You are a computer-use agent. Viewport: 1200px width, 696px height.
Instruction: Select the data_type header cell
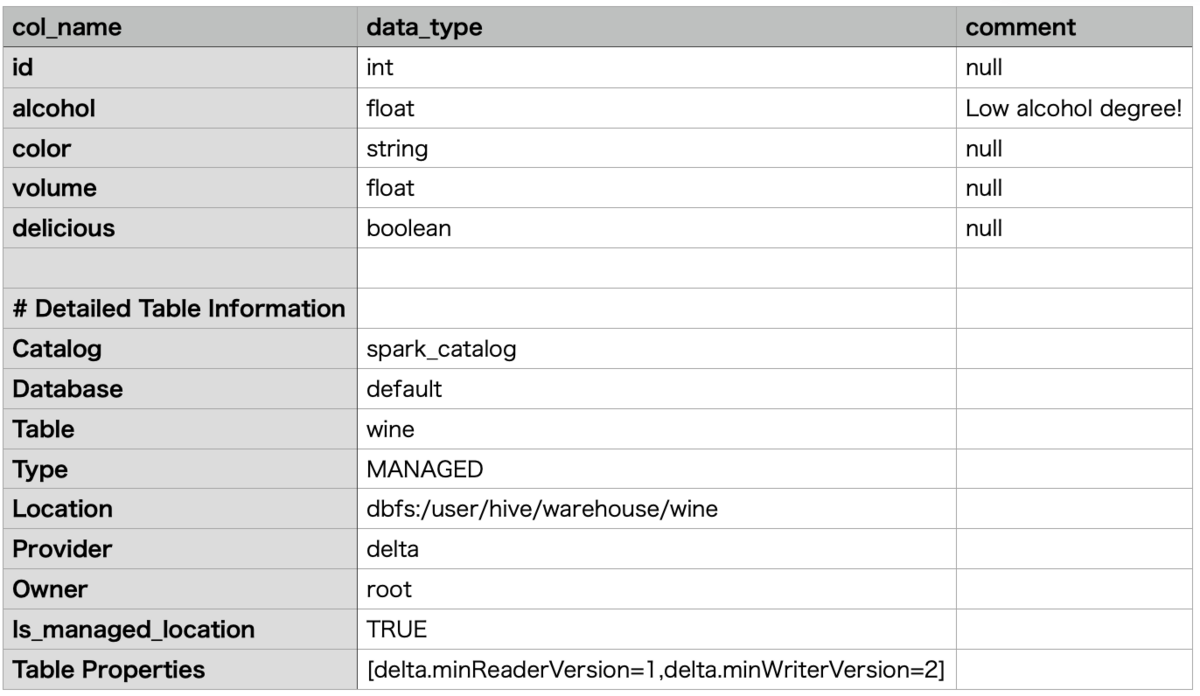(x=656, y=30)
